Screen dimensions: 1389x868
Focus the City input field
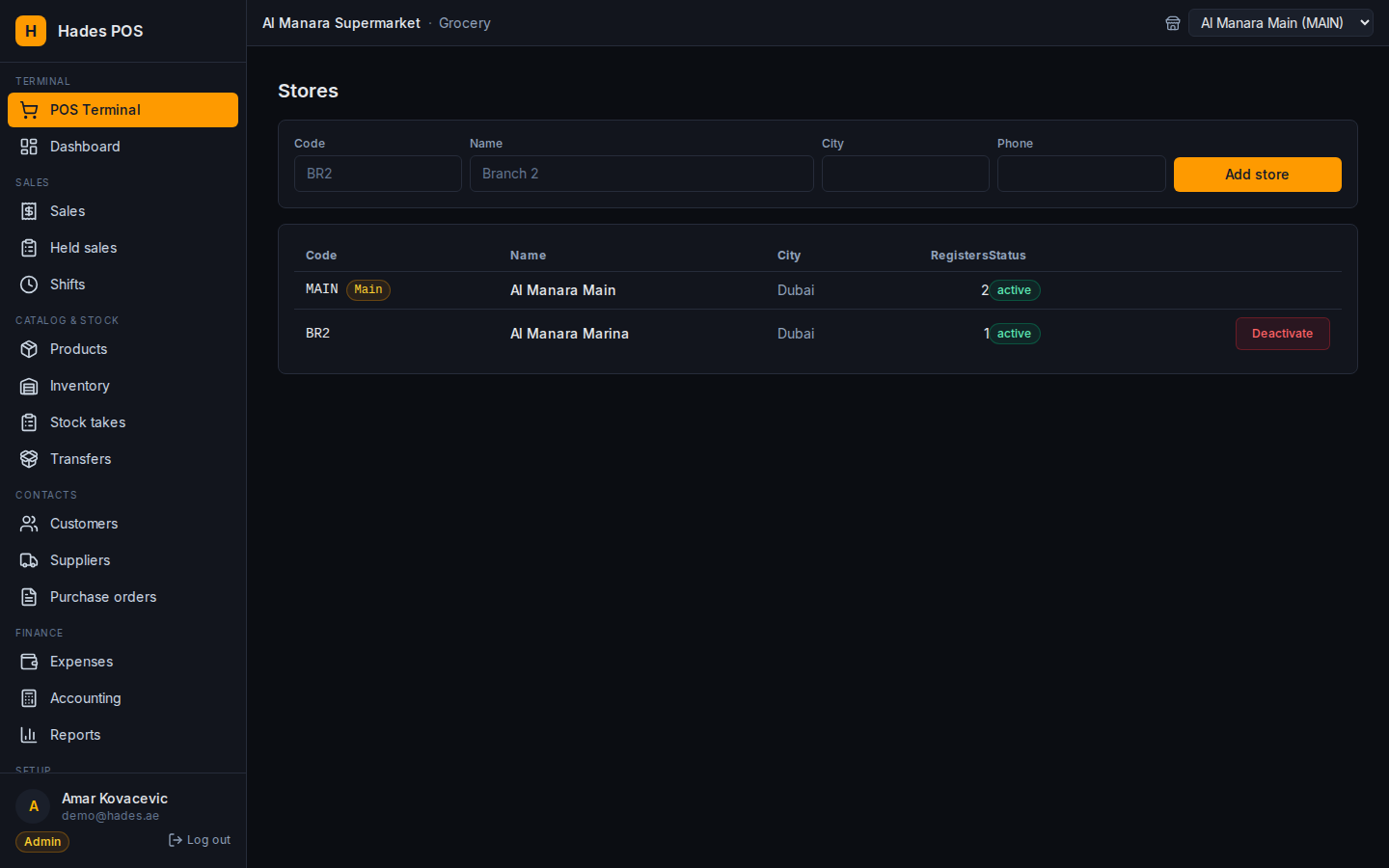click(x=906, y=174)
